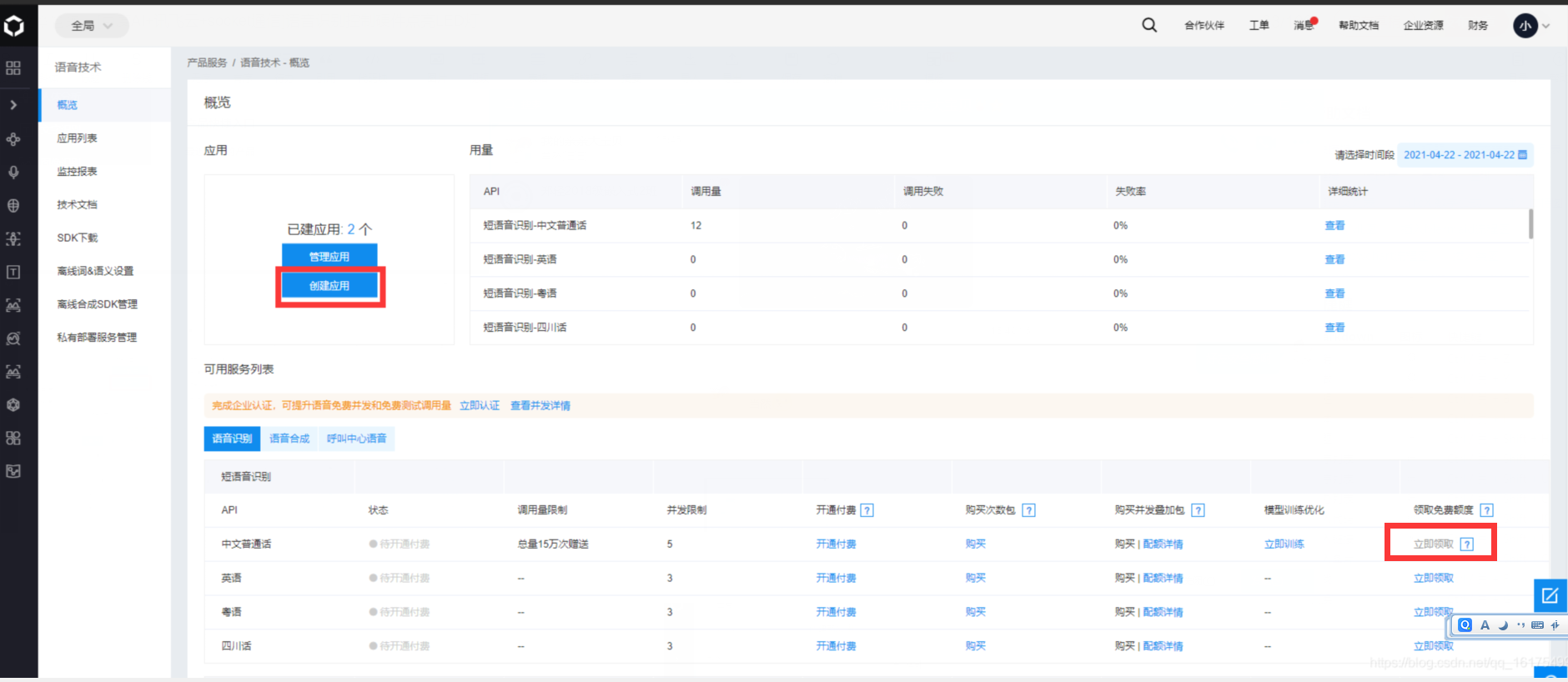This screenshot has width=1568, height=682.
Task: Click 查看 for 短语音识别-中文普通话
Action: coord(1334,226)
